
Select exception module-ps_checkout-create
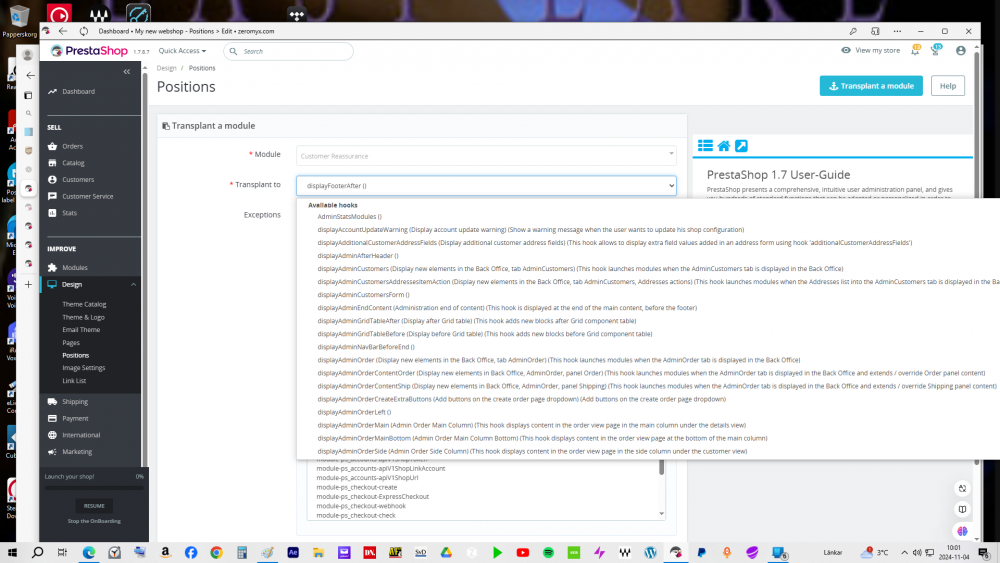pos(357,487)
